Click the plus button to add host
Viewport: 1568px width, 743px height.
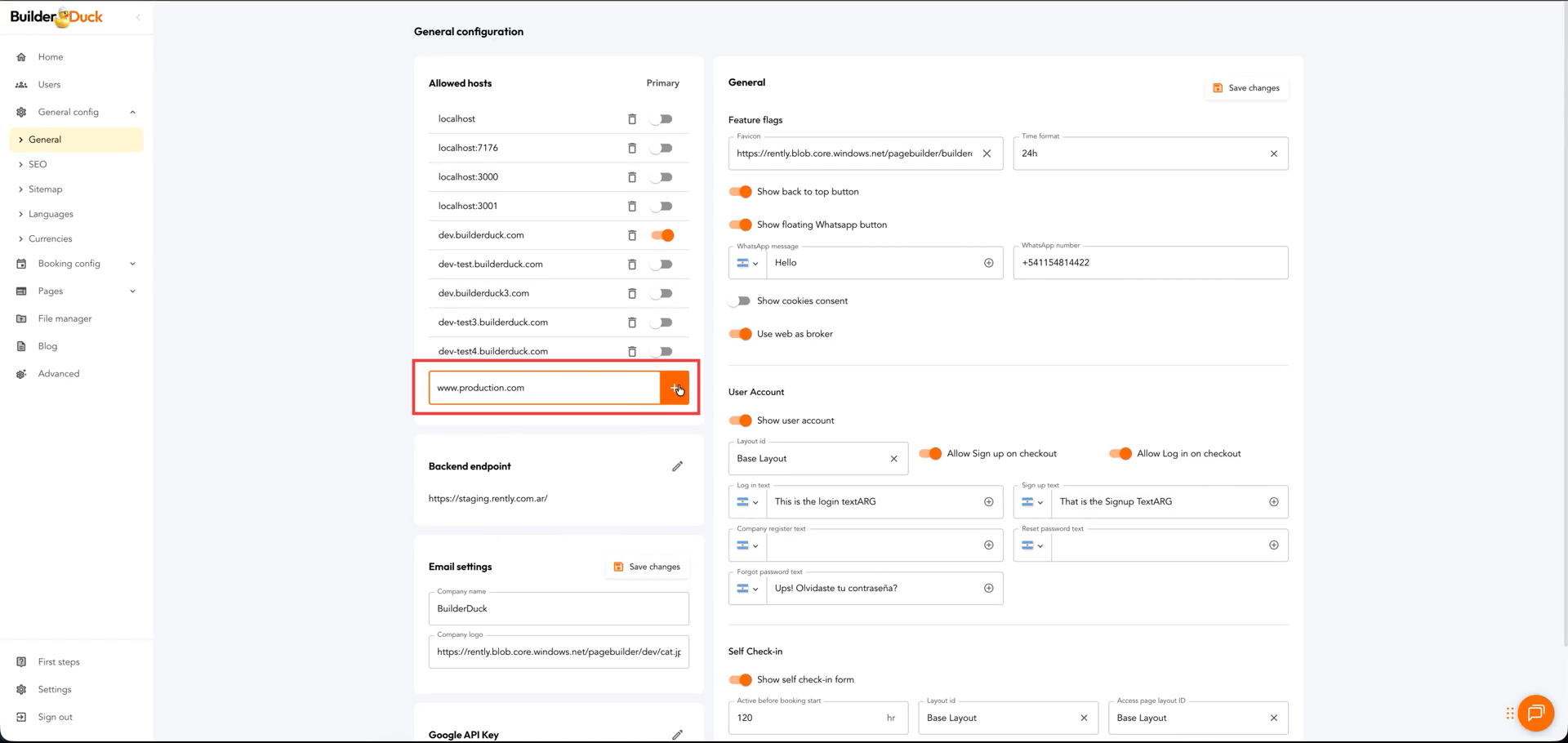(675, 388)
